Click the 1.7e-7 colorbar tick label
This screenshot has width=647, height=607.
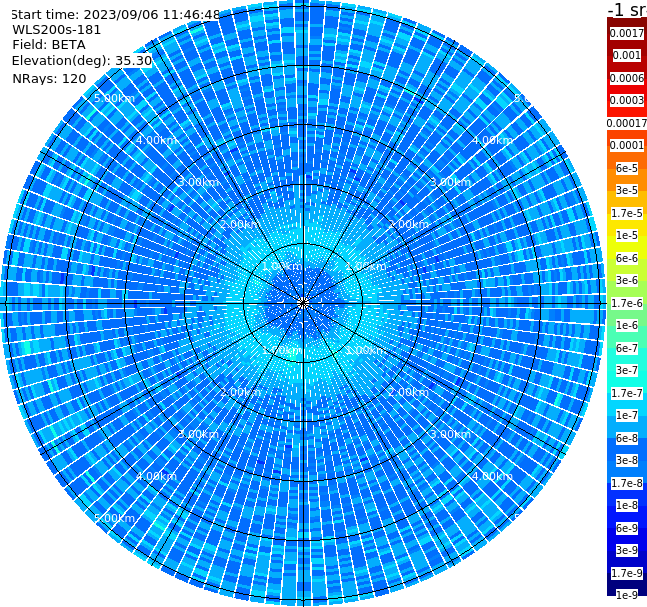point(627,393)
